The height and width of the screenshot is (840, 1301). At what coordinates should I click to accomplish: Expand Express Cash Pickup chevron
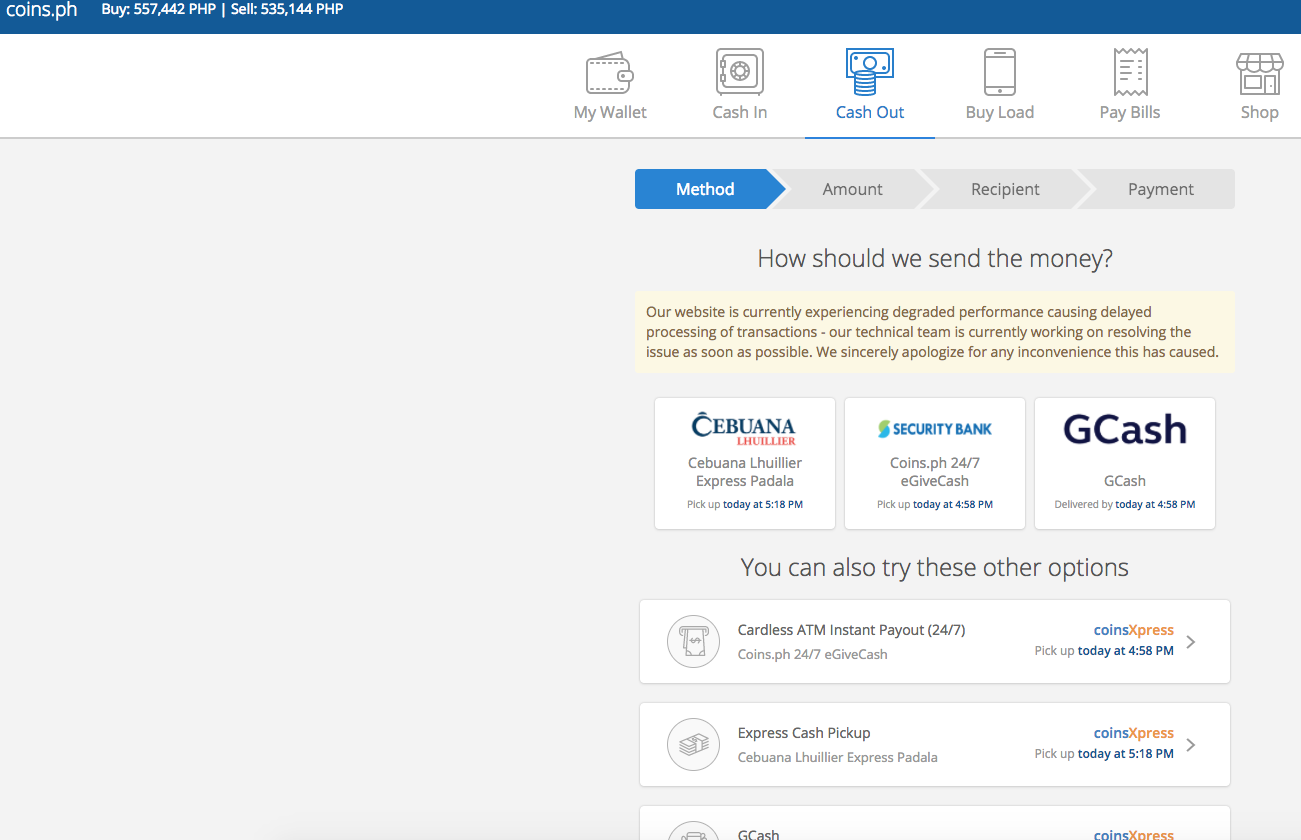(1191, 745)
